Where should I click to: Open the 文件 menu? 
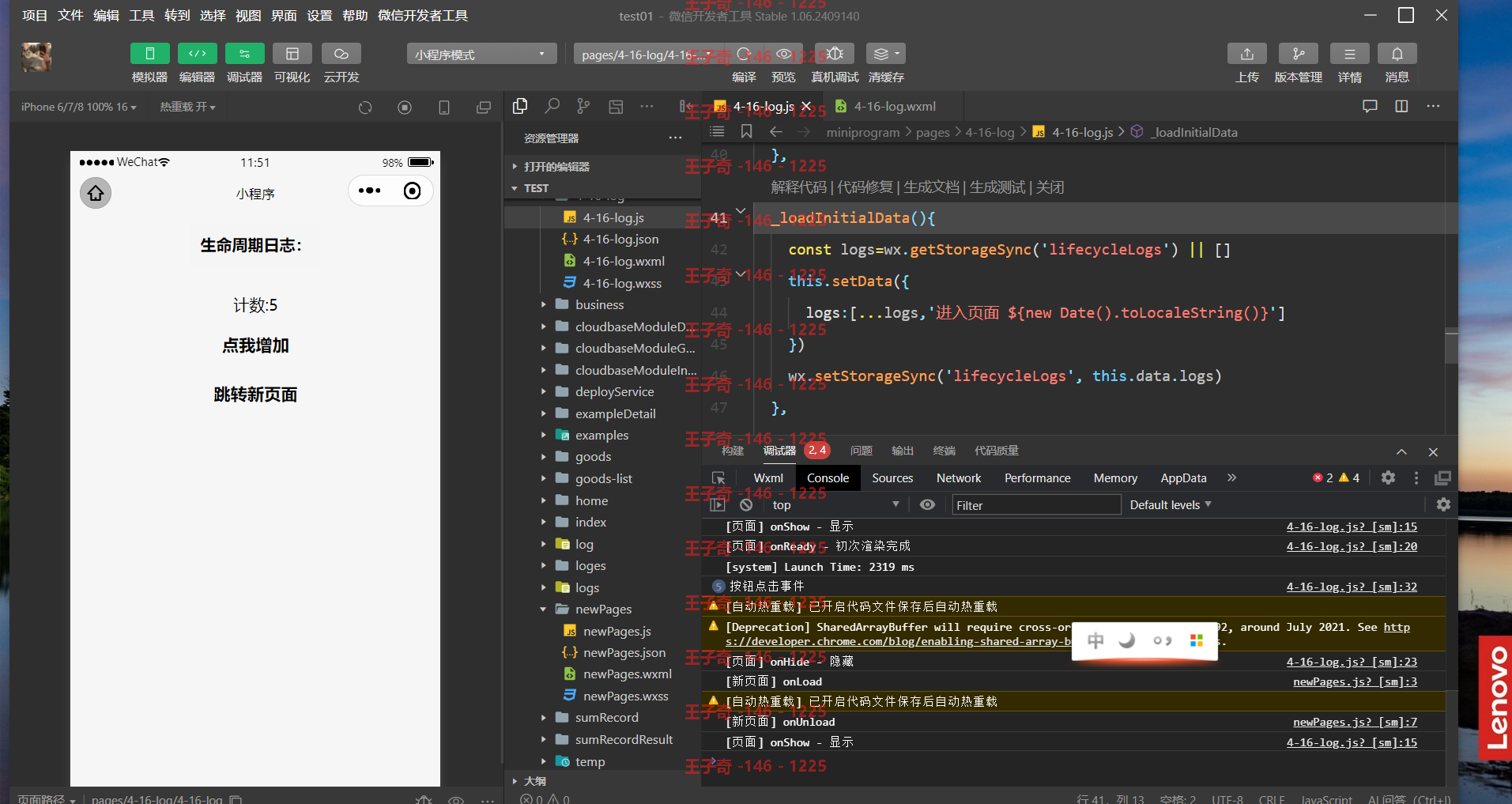(x=70, y=15)
